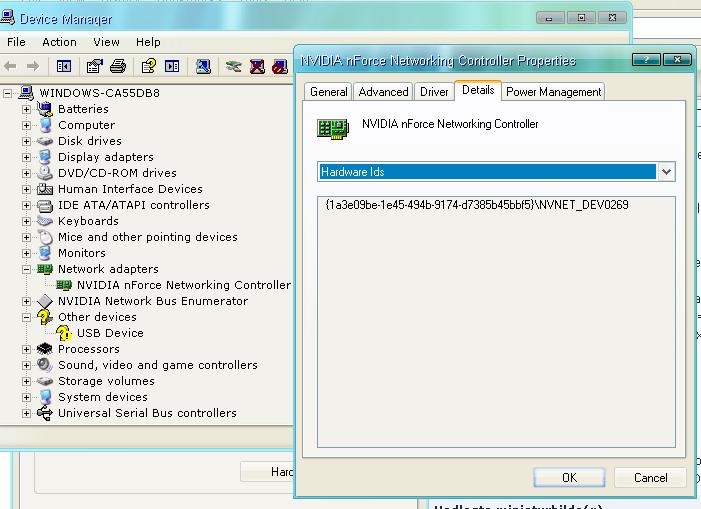The height and width of the screenshot is (509, 701).
Task: Expand the Monitors node
Action: click(26, 253)
